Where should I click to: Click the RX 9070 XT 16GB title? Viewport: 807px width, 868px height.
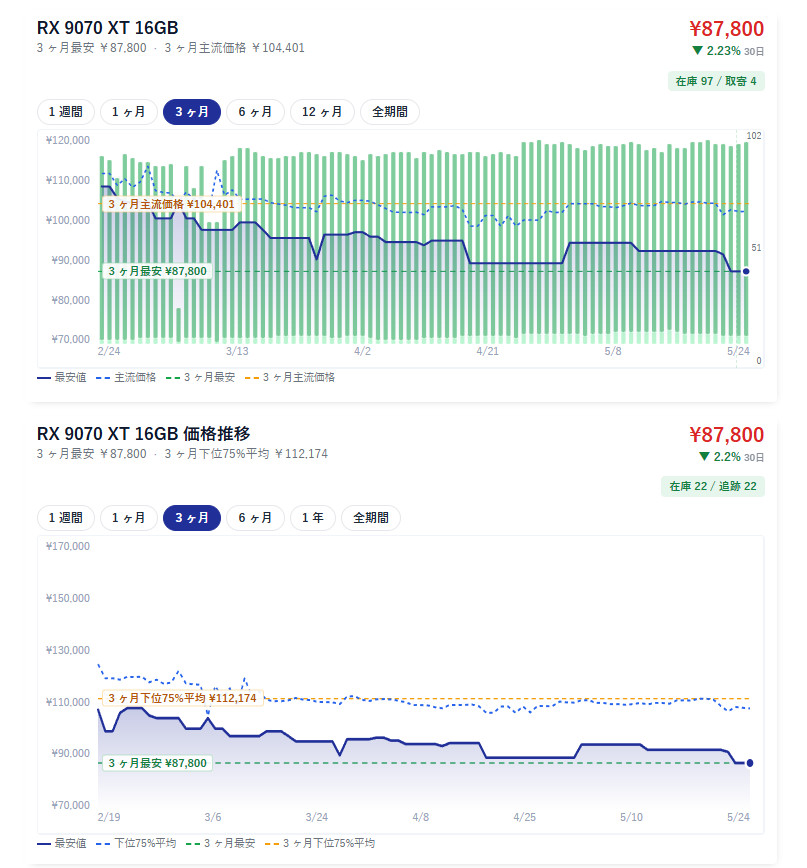pos(107,28)
